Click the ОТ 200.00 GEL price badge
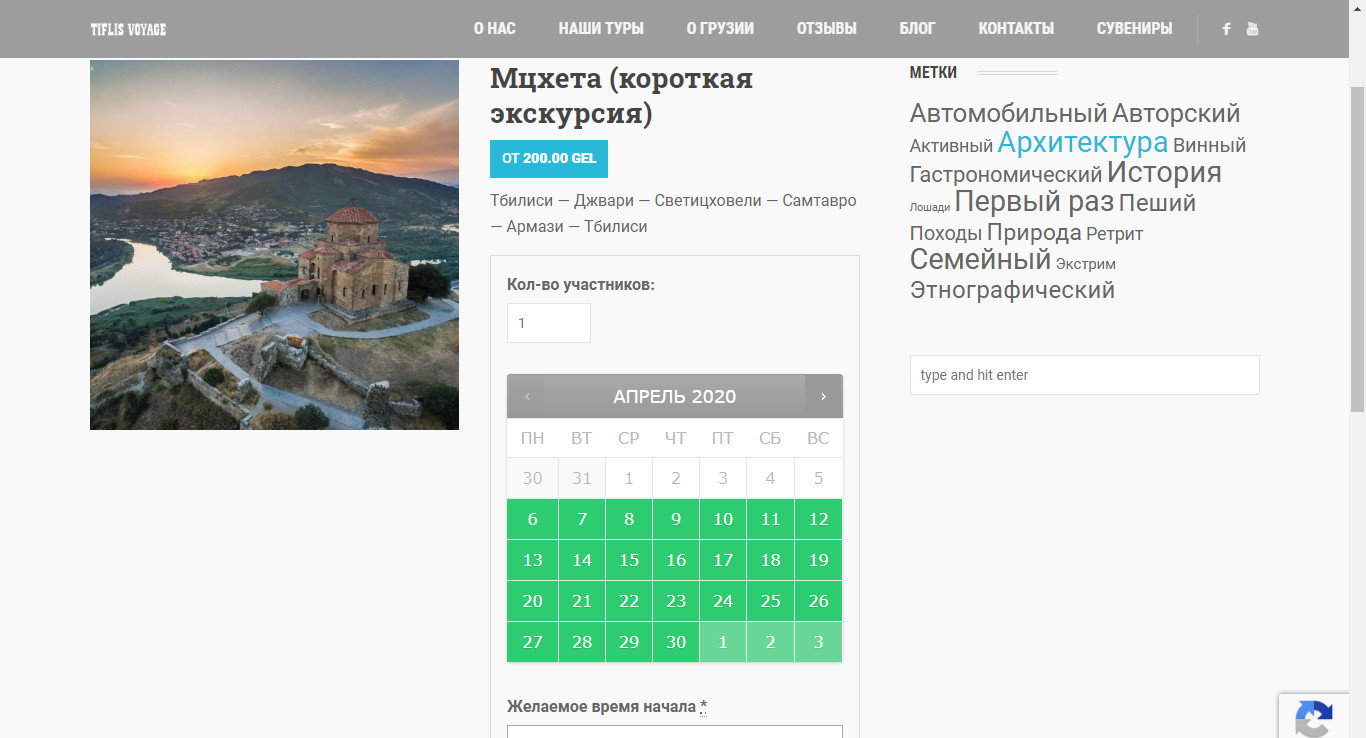The image size is (1366, 738). [x=549, y=159]
